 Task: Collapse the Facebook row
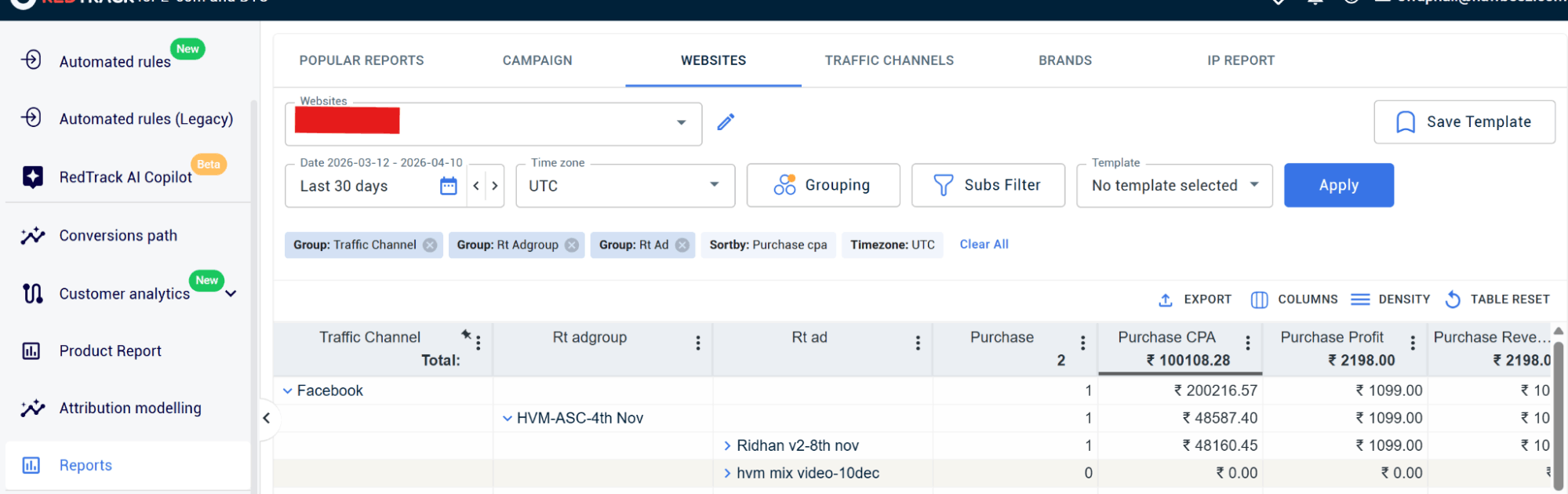pos(288,390)
